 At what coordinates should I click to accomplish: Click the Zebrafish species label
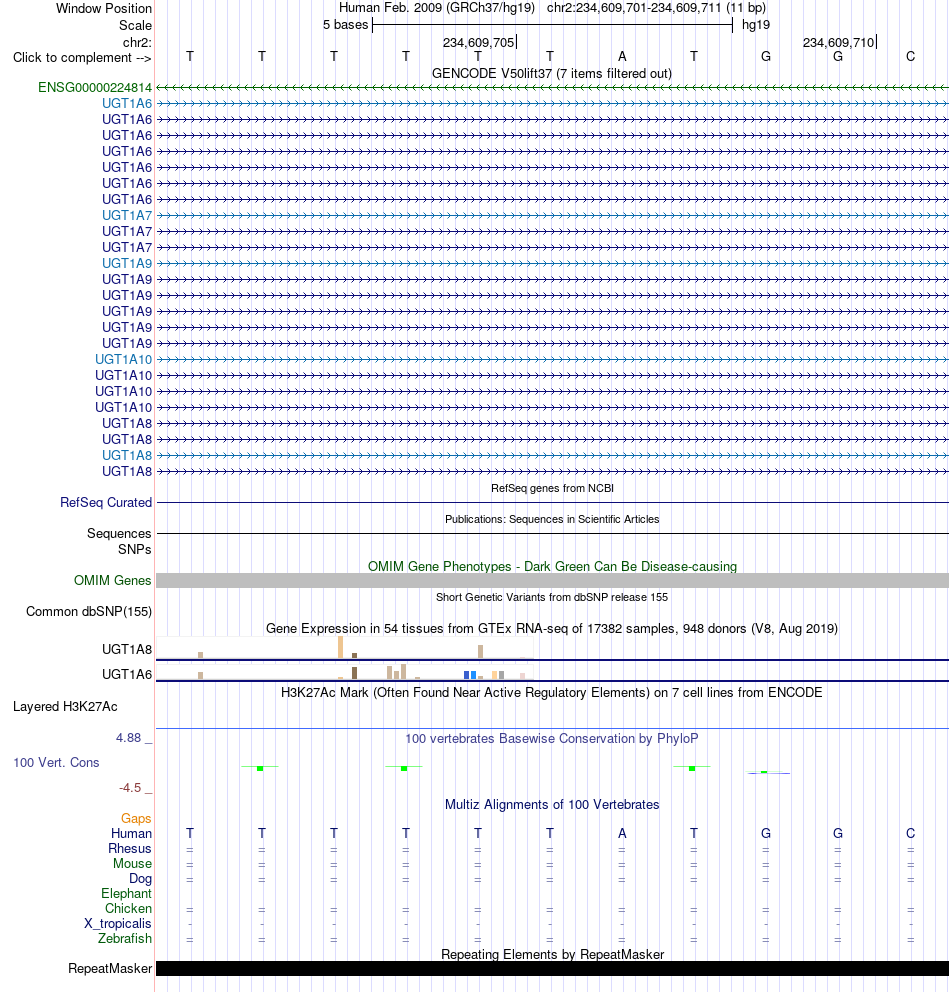tap(125, 938)
